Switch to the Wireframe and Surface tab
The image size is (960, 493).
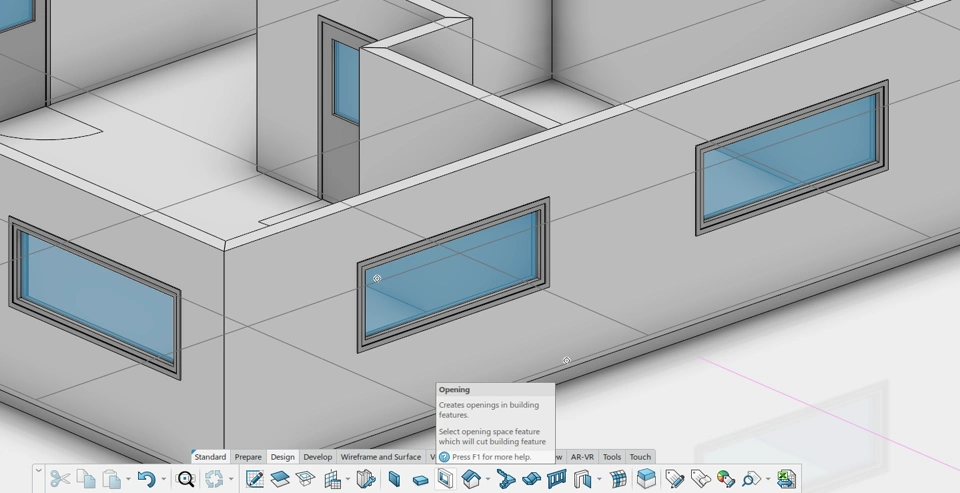tap(381, 457)
